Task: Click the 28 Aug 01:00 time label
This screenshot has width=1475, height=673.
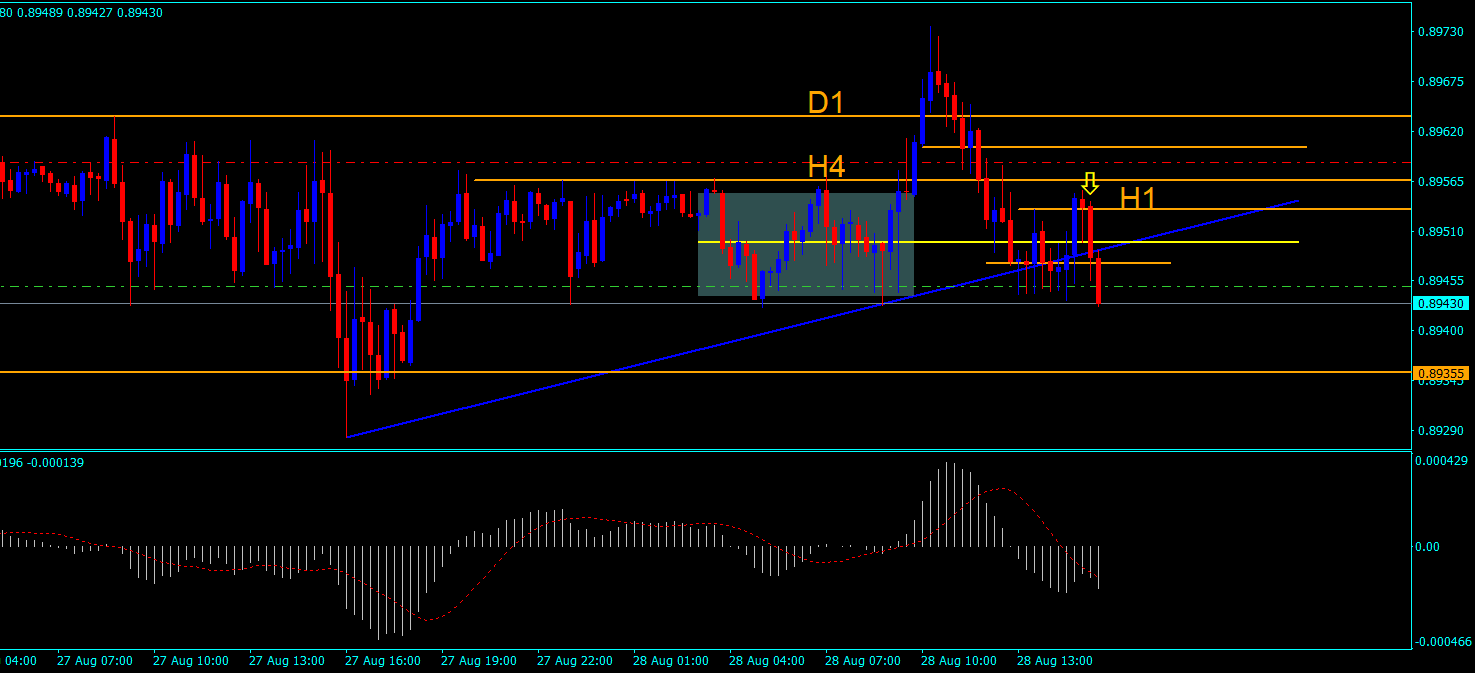Action: 671,661
